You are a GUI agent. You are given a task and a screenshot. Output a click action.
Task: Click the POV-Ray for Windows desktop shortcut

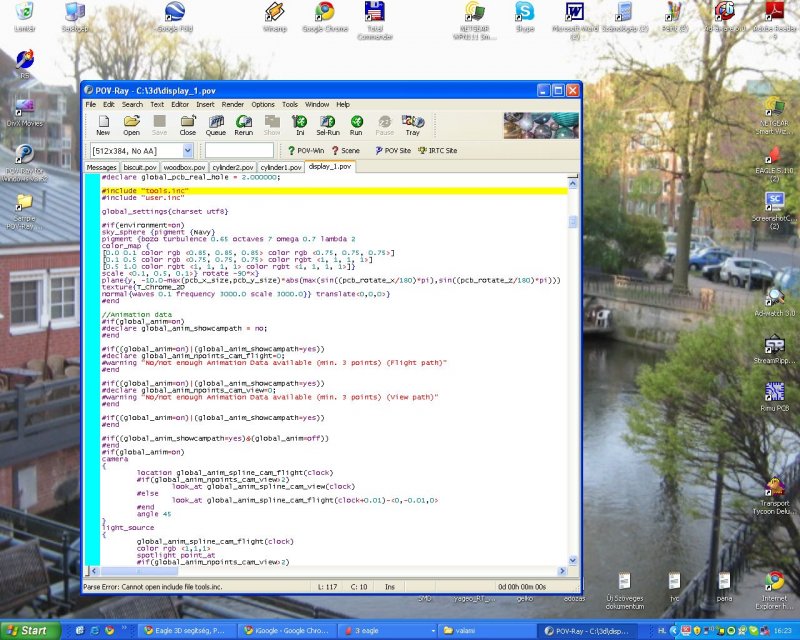[x=24, y=163]
